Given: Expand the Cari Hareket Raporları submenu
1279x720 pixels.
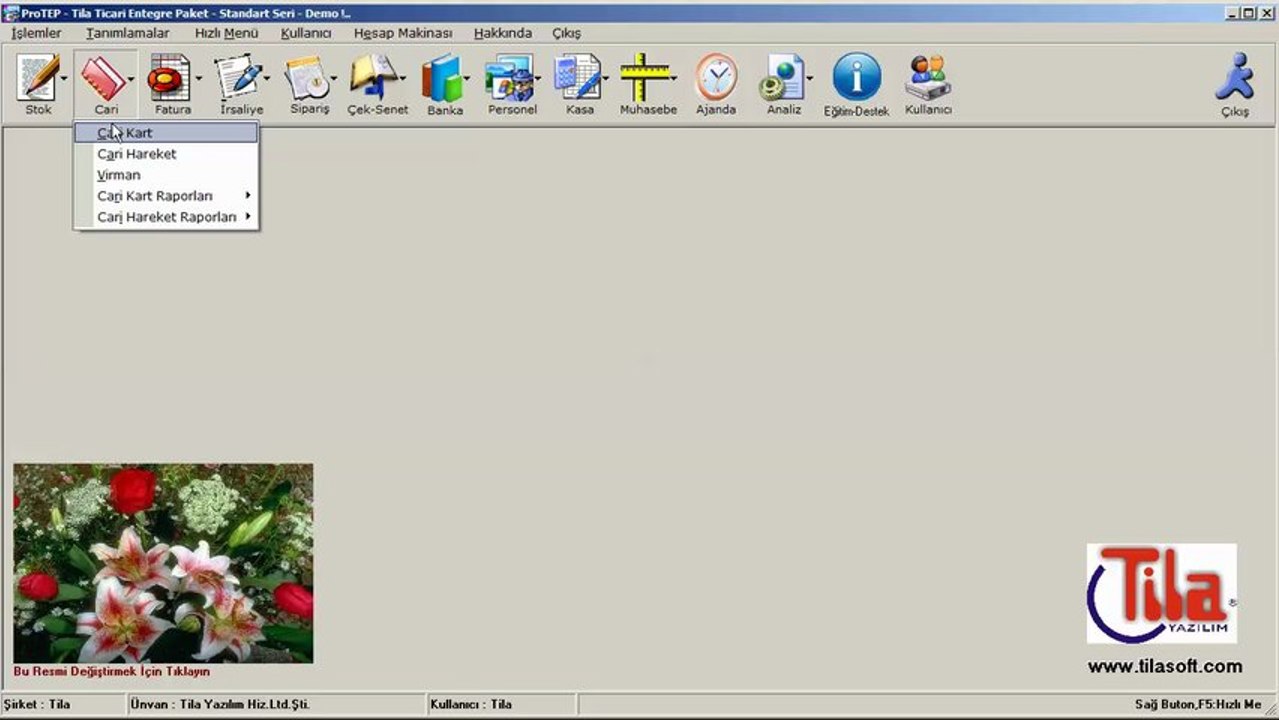Looking at the screenshot, I should [166, 217].
